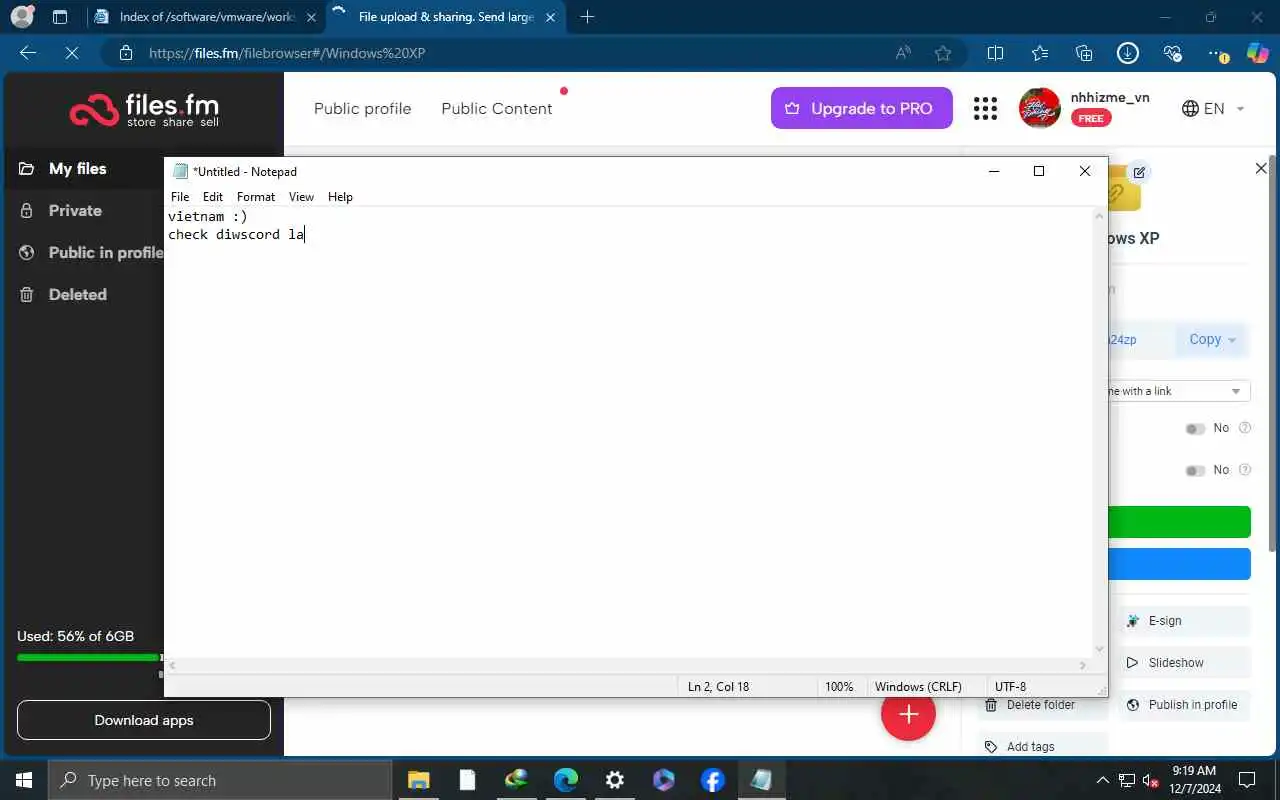Close the files.fm details side panel
This screenshot has width=1280, height=800.
(x=1261, y=169)
